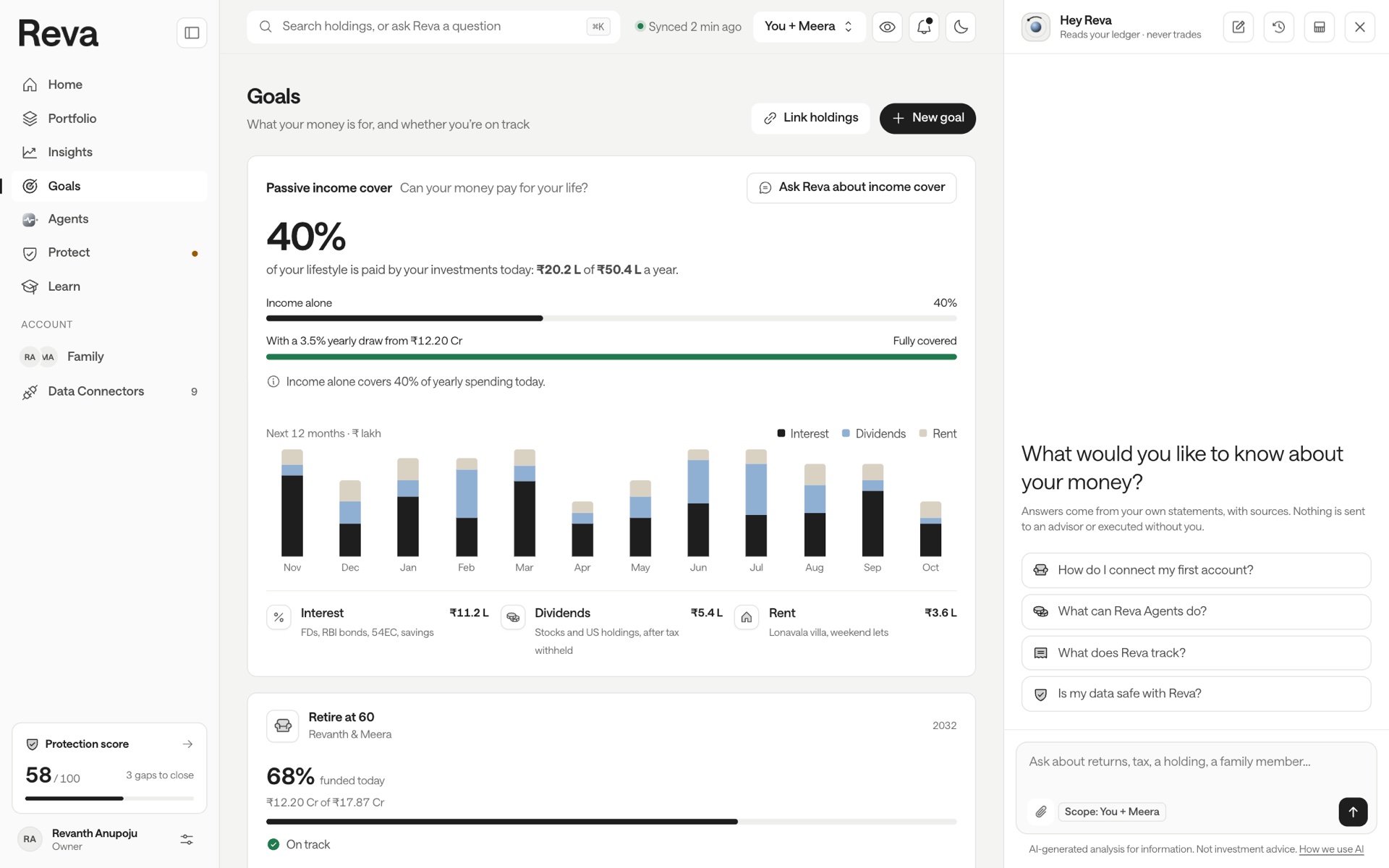Click the Ask about returns chat input
The height and width of the screenshot is (868, 1389).
tap(1196, 762)
